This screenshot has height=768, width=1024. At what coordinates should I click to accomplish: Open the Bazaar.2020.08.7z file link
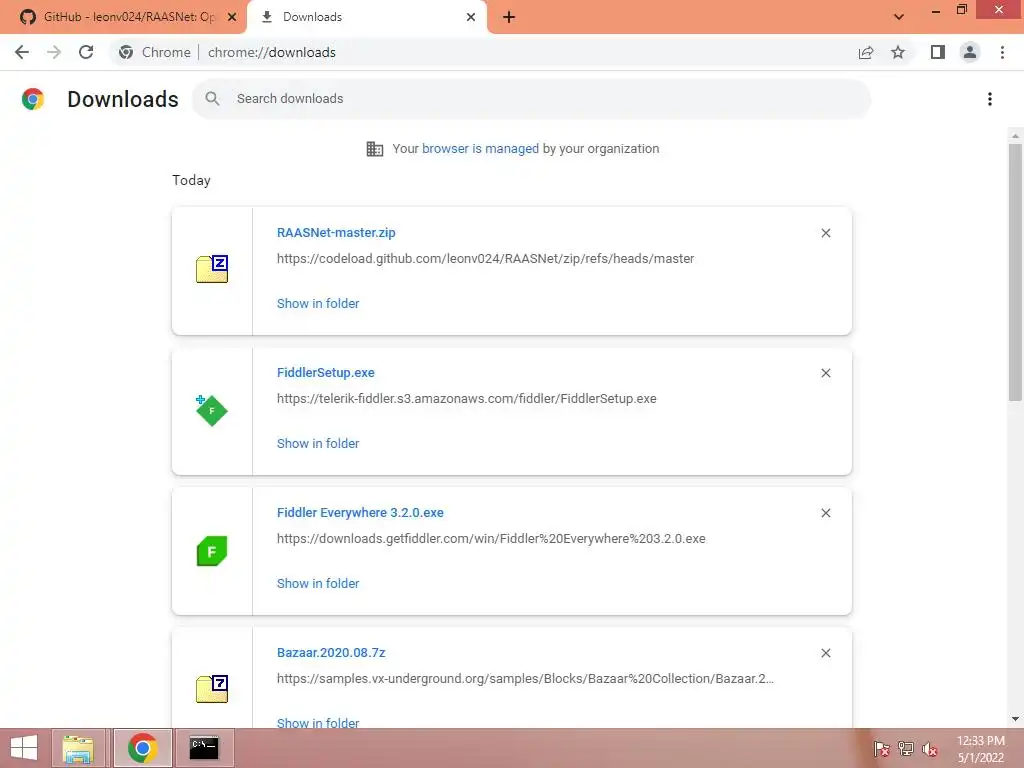(x=331, y=652)
